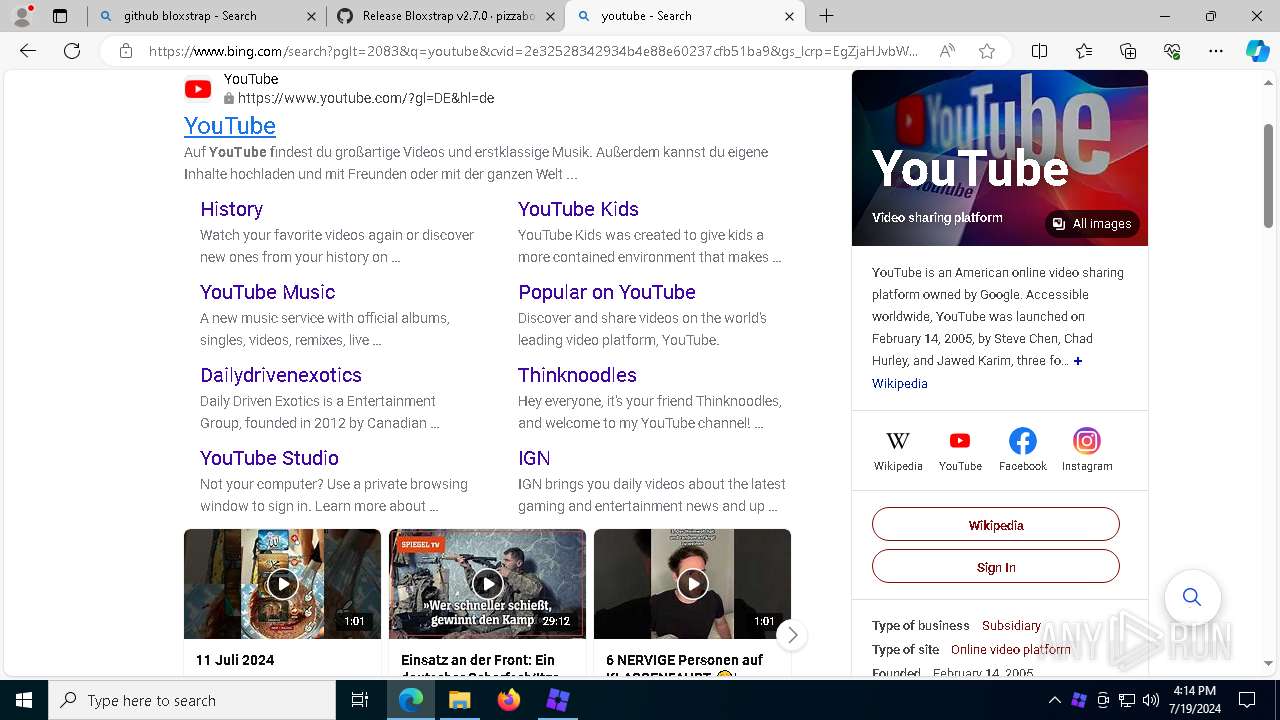Screen dimensions: 1280x720
Task: Launch Firefox from the taskbar
Action: point(508,700)
